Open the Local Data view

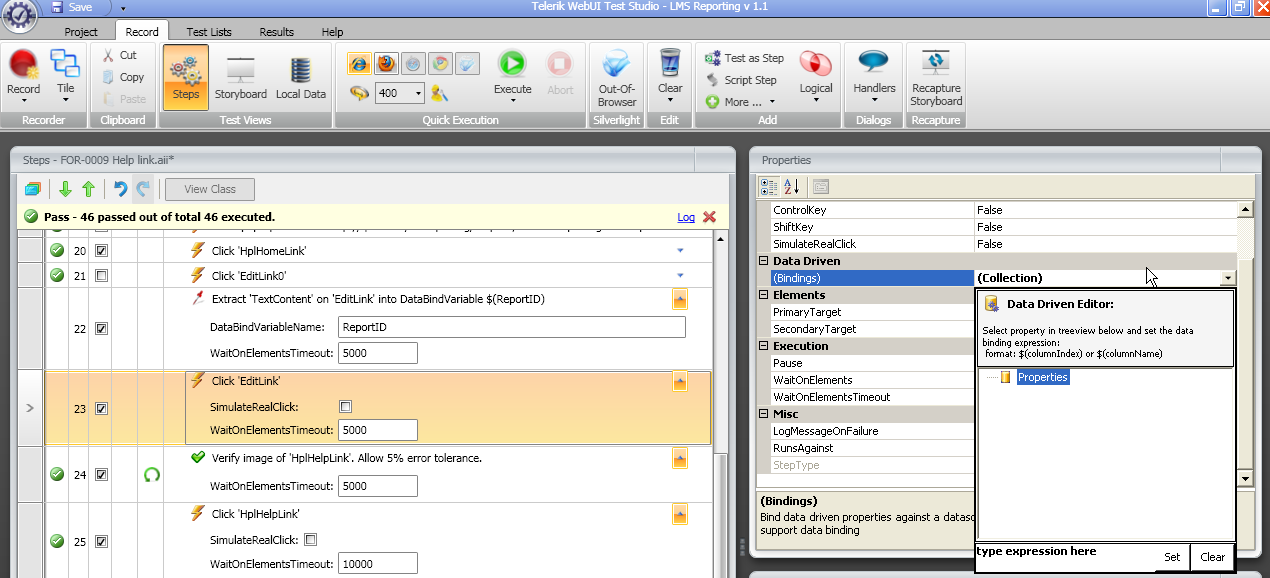300,77
